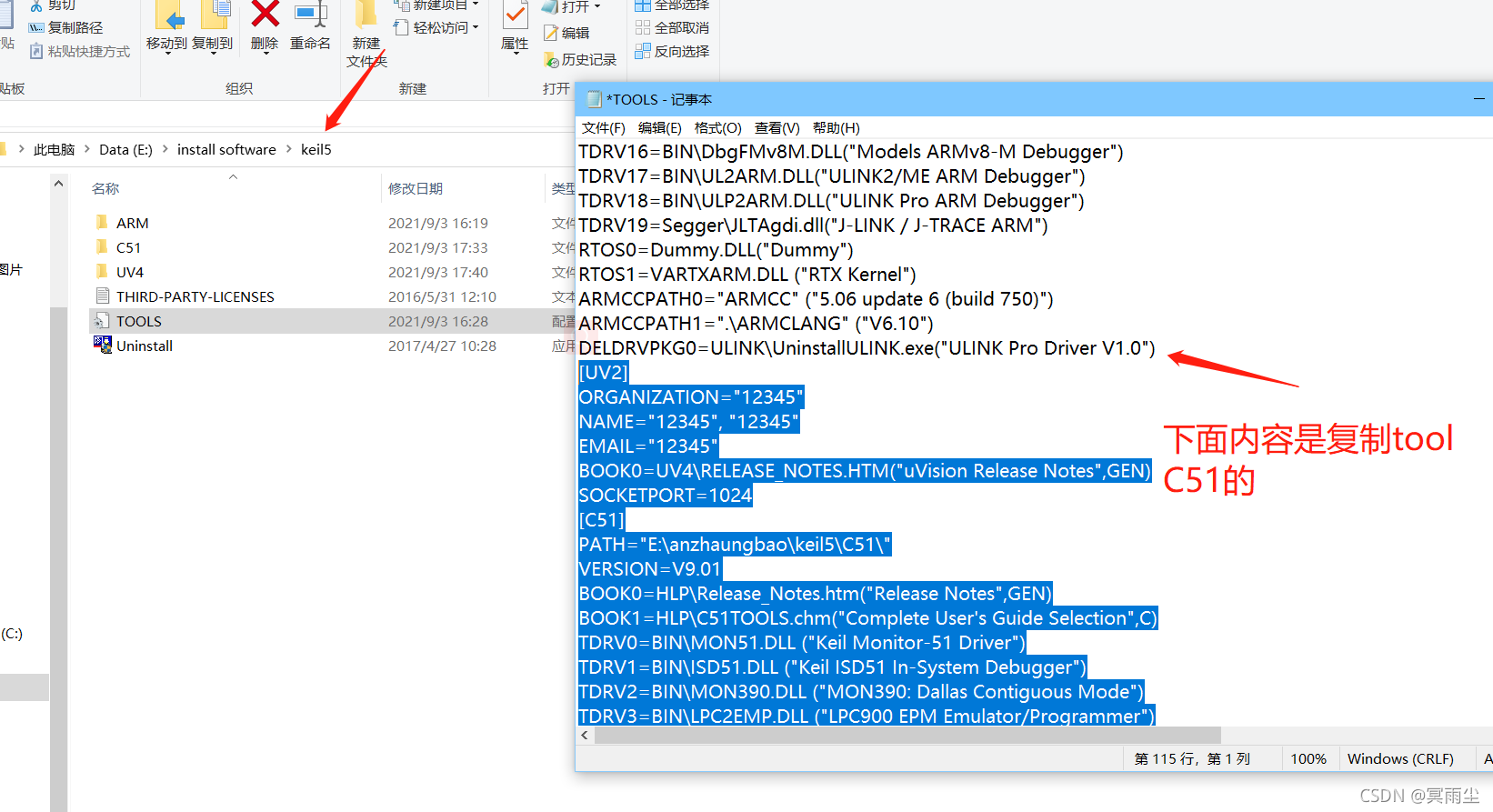Image resolution: width=1493 pixels, height=812 pixels.
Task: Open Notepad File (文件) menu
Action: [604, 128]
